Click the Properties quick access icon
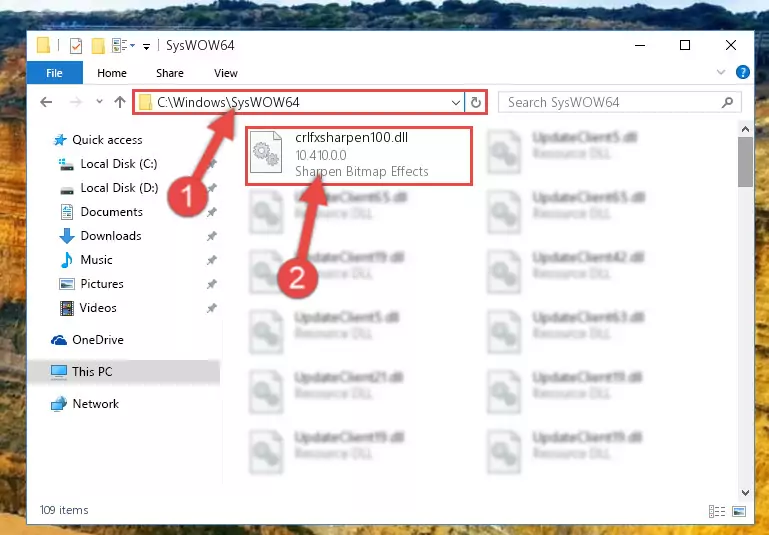Image resolution: width=769 pixels, height=535 pixels. click(x=76, y=46)
